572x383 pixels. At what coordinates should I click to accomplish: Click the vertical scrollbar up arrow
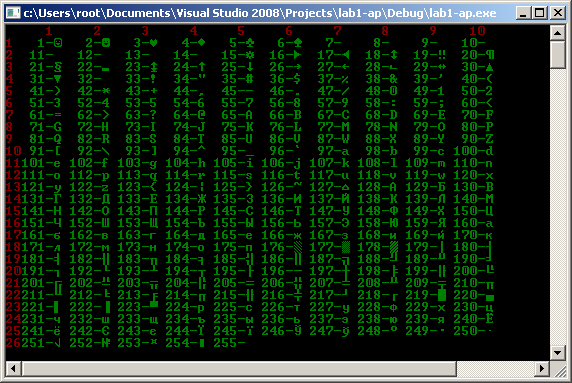point(557,33)
